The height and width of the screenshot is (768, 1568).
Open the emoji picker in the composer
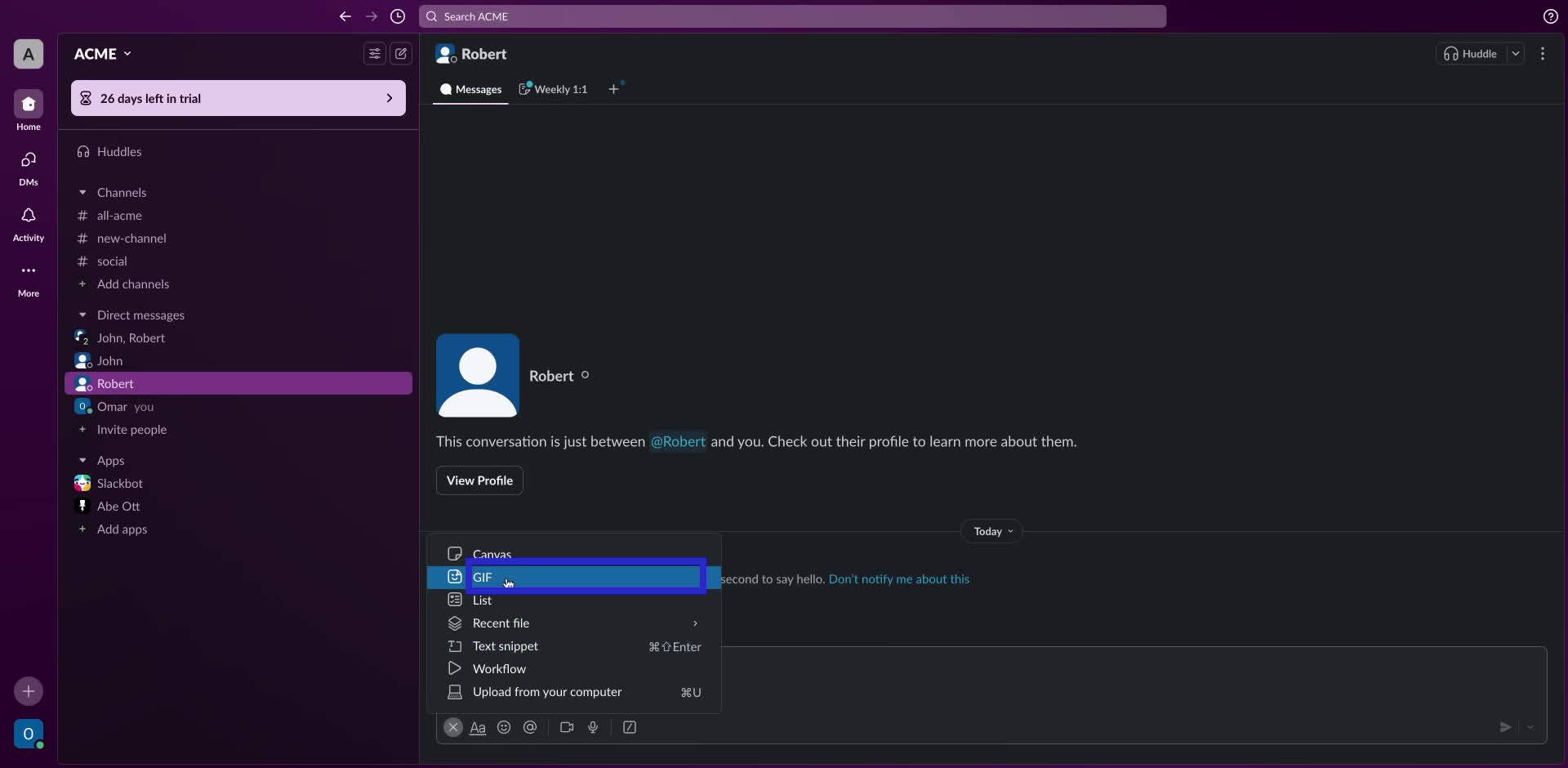tap(504, 727)
